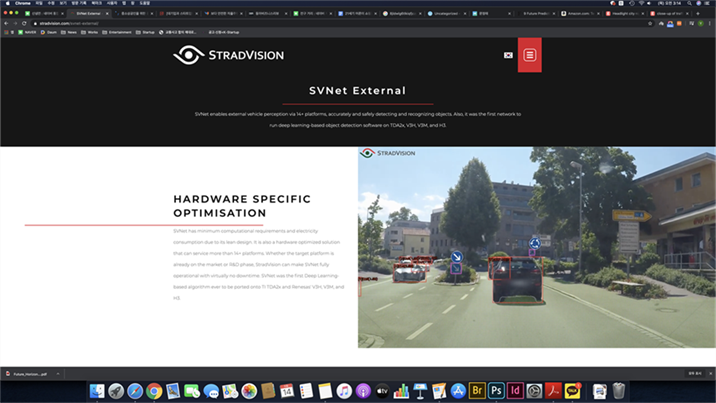Open the Startup bookmarks folder
The image size is (716, 403).
click(x=145, y=32)
